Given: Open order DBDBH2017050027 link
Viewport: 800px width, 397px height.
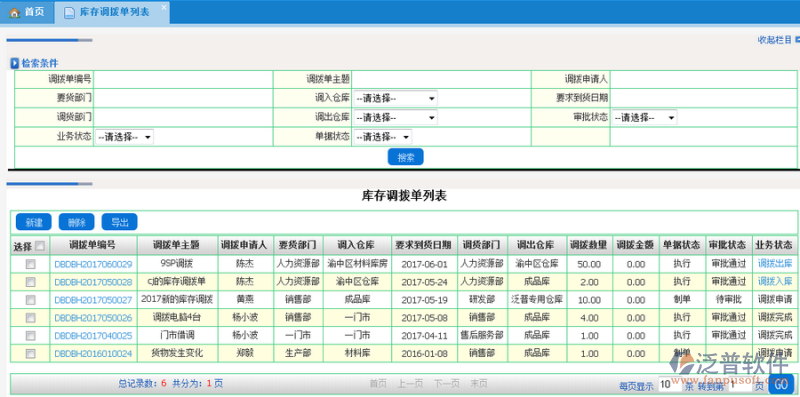Looking at the screenshot, I should click(x=93, y=300).
